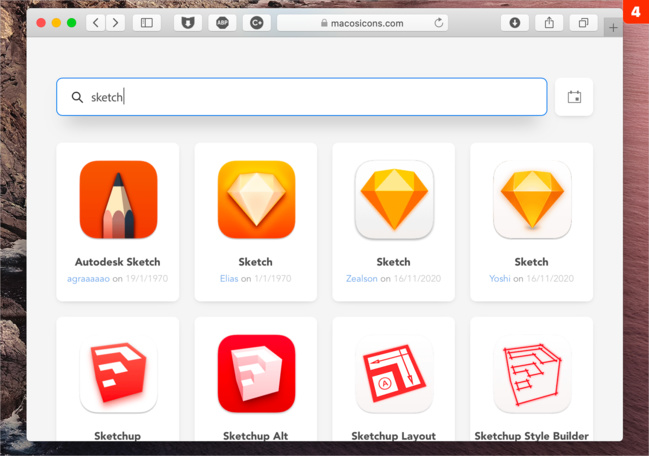649x456 pixels.
Task: Open a new tab with plus button
Action: (x=613, y=28)
